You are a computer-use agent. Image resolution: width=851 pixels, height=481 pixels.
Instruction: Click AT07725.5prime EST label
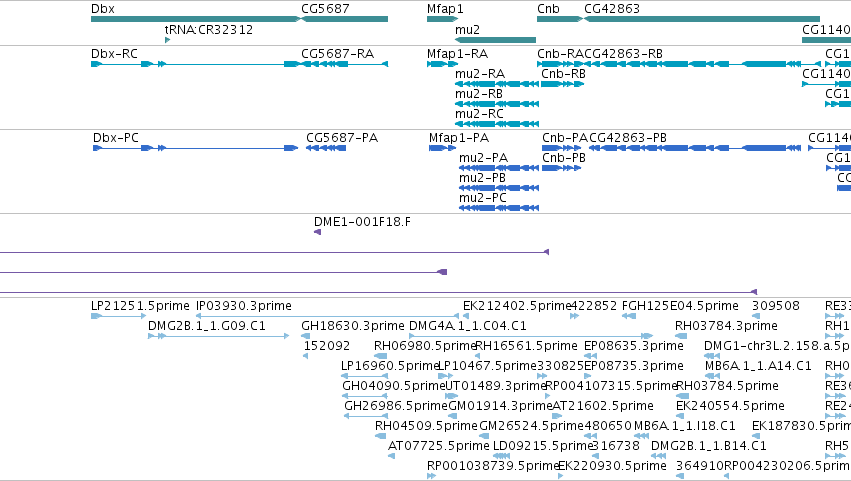pyautogui.click(x=439, y=446)
